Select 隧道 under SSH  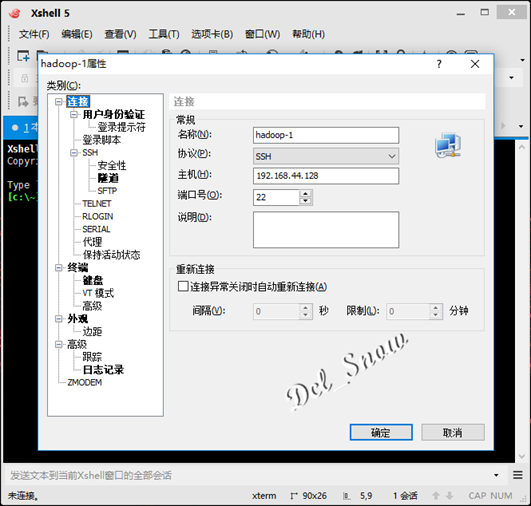coord(108,178)
